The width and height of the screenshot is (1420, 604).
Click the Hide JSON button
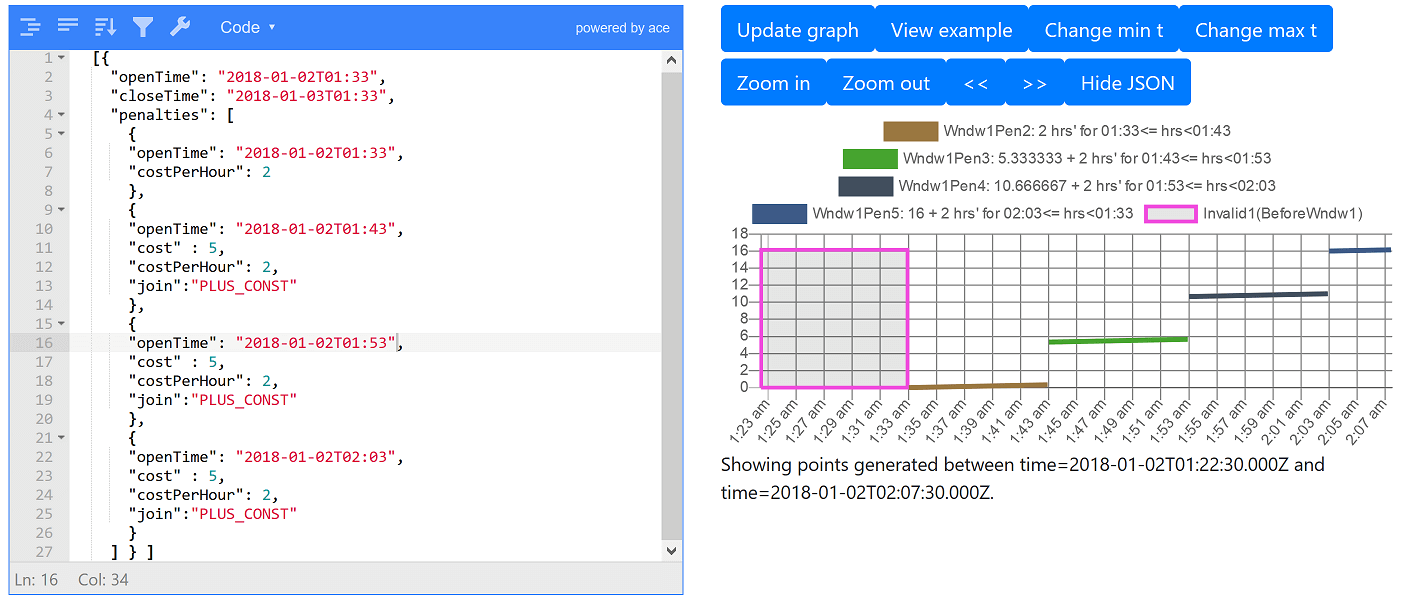click(1127, 83)
